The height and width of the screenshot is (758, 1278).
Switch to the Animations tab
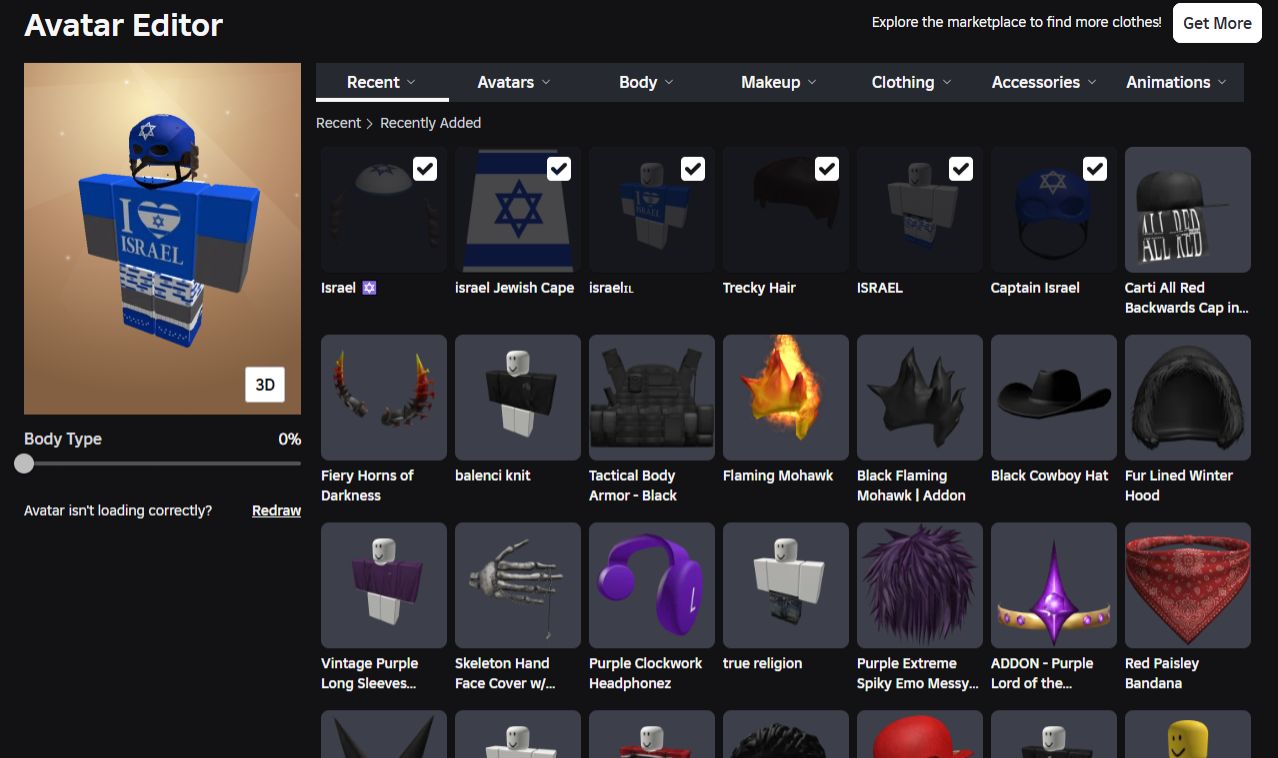point(1177,82)
